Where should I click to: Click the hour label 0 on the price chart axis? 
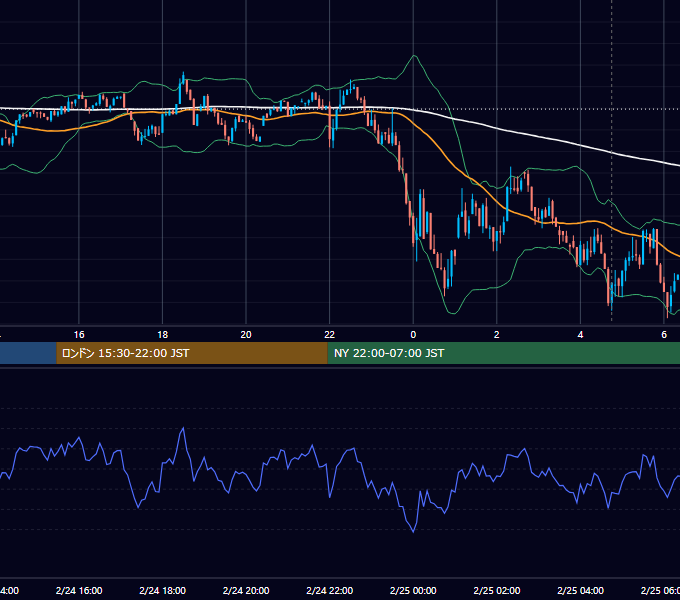[413, 335]
